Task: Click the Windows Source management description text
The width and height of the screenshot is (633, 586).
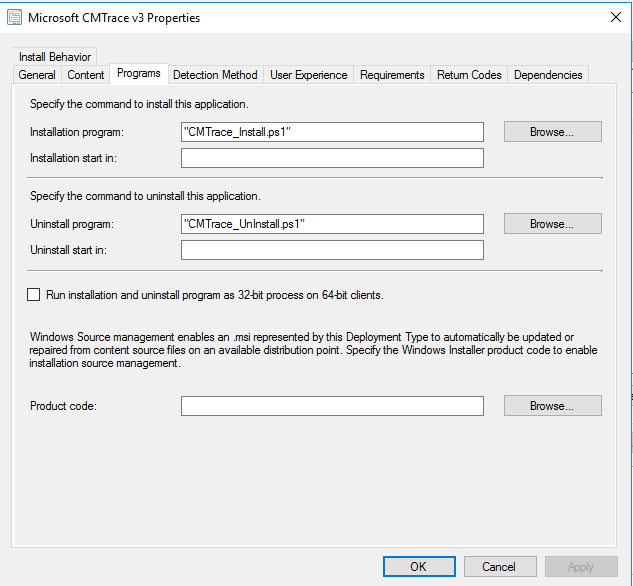Action: pyautogui.click(x=313, y=350)
